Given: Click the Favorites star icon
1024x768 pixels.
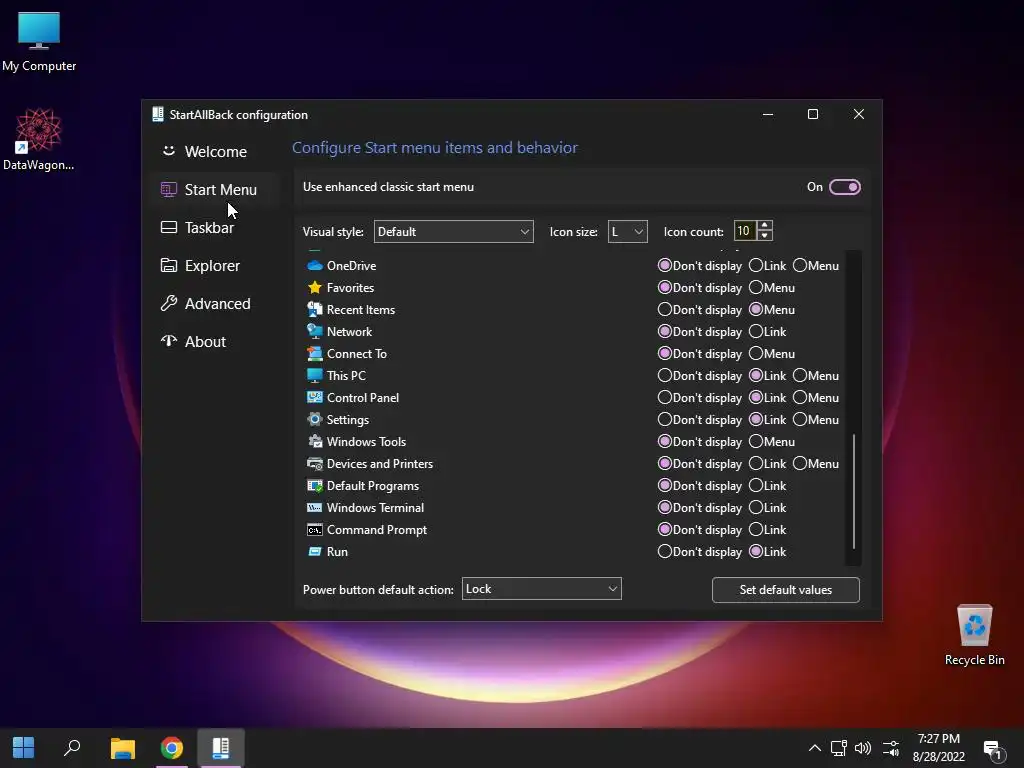Looking at the screenshot, I should coord(315,287).
